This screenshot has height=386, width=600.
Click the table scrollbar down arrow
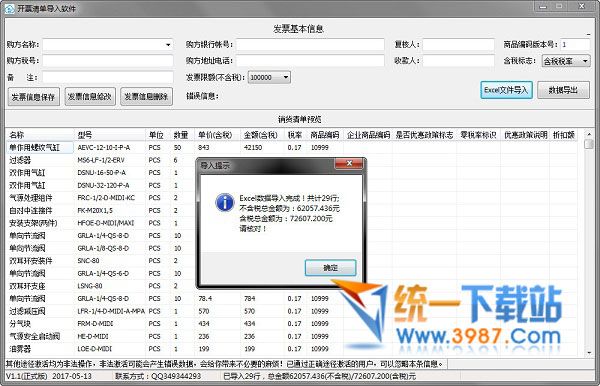pos(589,353)
